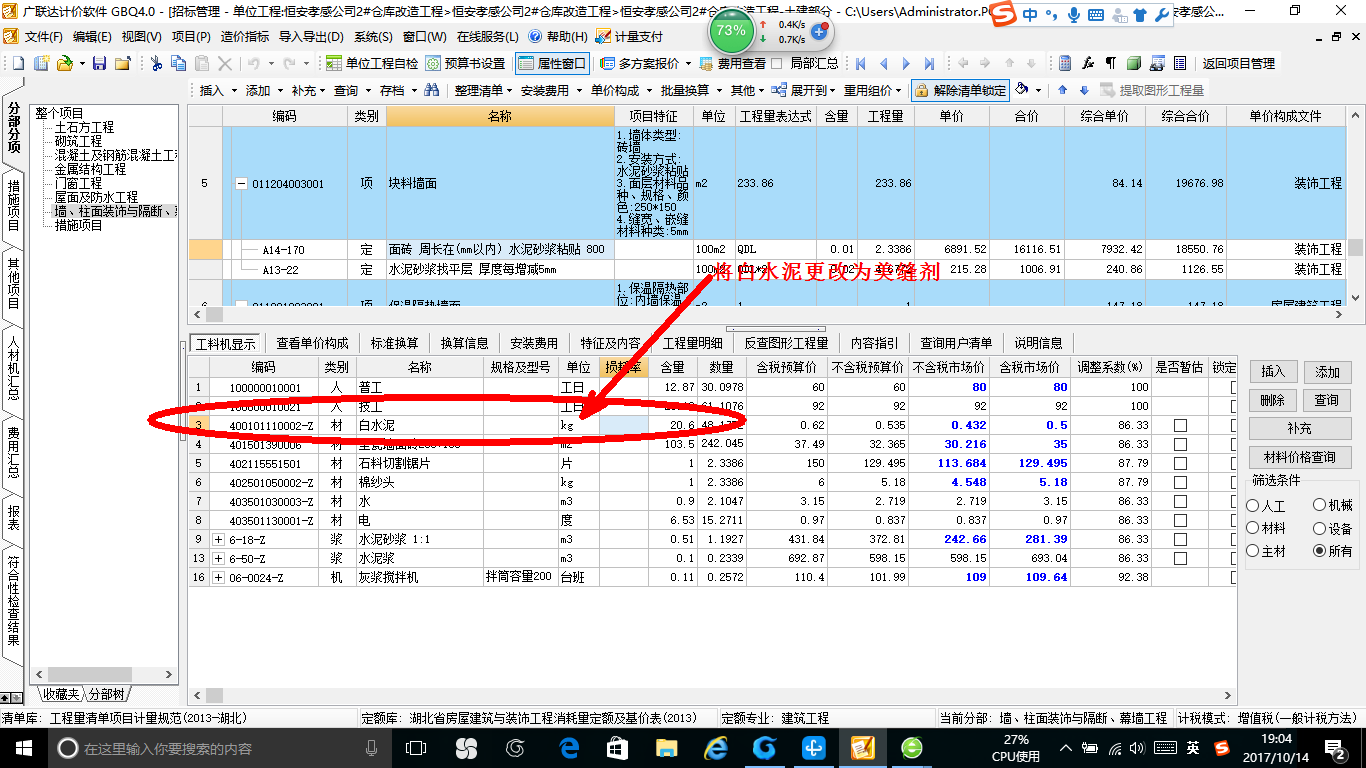Select the 材料 filter radio button

[x=1254, y=528]
